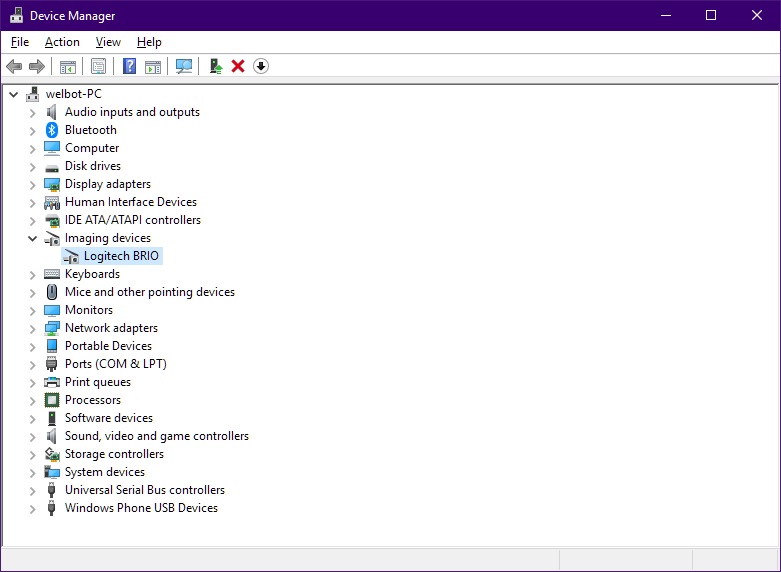This screenshot has height=572, width=781.
Task: Select Windows Phone USB Devices label
Action: pyautogui.click(x=141, y=508)
